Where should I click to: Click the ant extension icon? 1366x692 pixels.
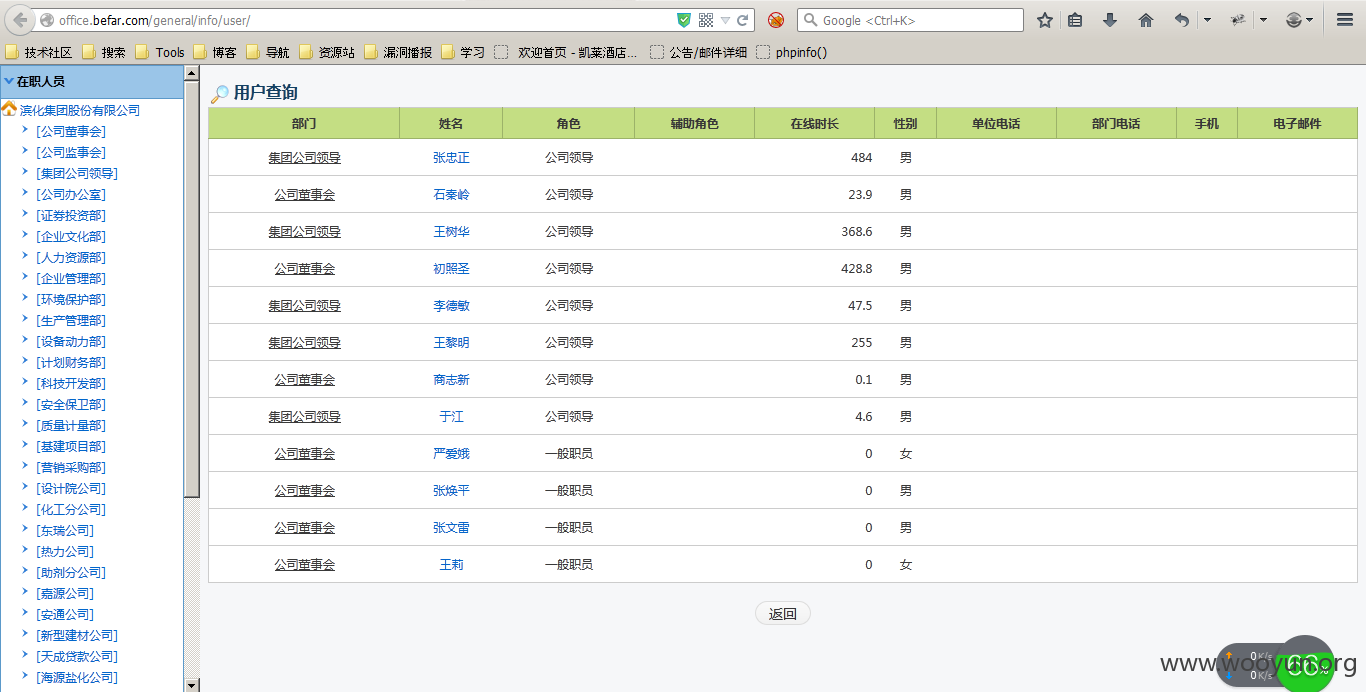click(x=1238, y=20)
